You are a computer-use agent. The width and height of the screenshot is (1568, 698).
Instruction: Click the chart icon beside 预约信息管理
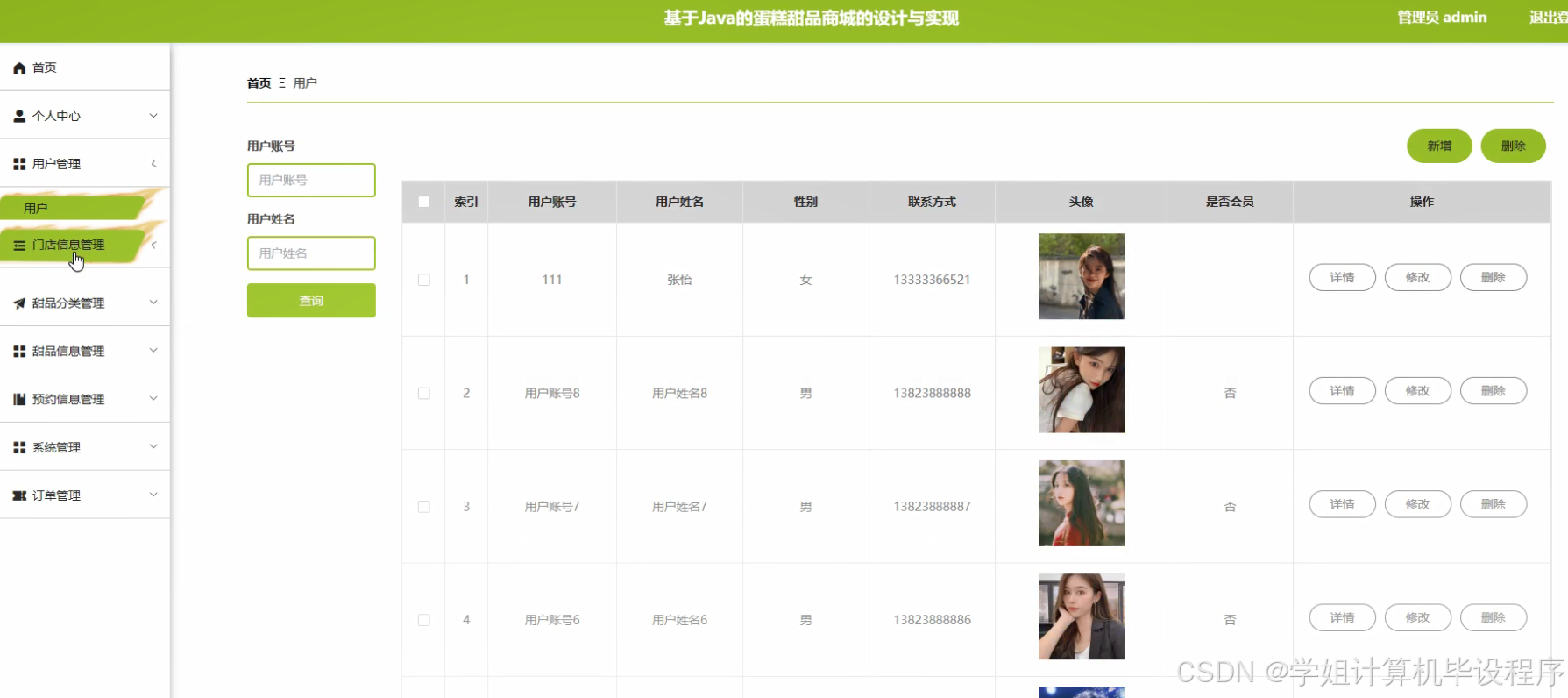point(19,399)
